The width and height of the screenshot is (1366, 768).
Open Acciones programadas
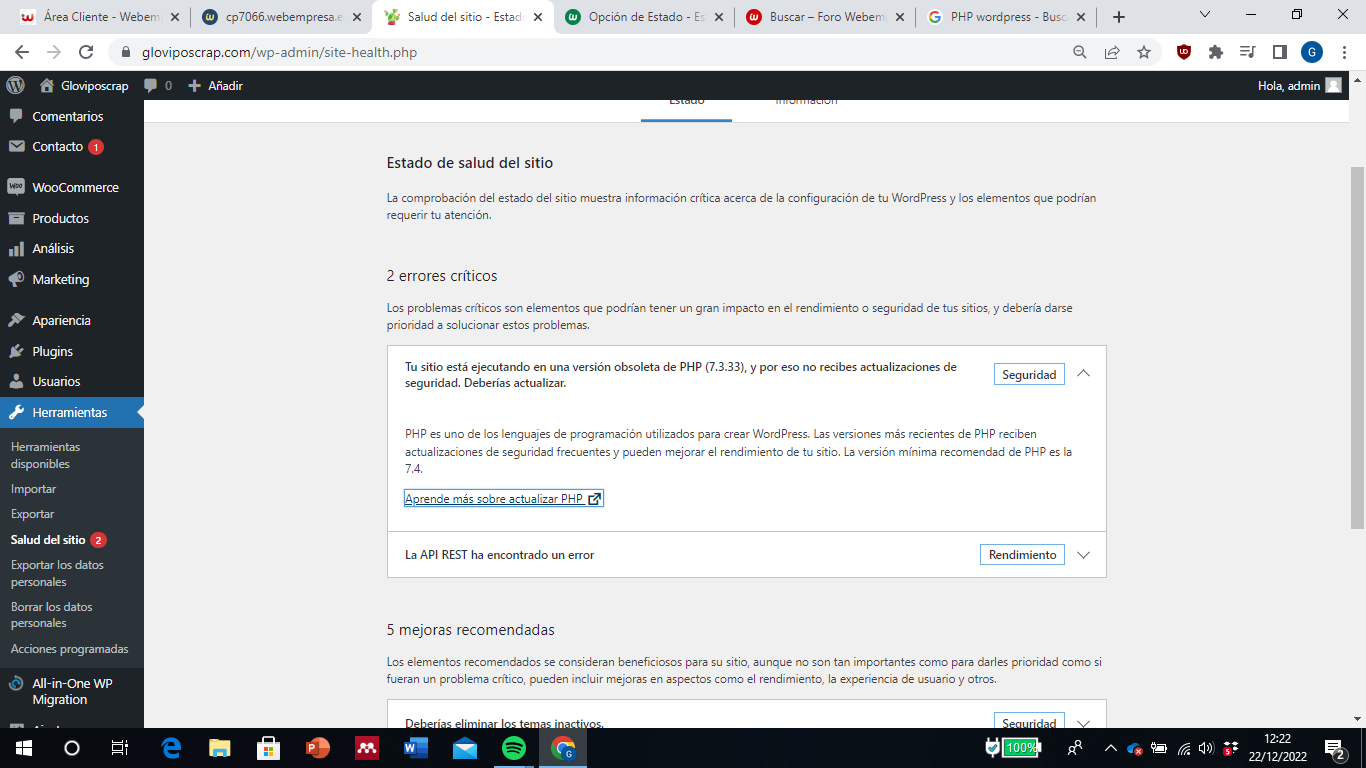pyautogui.click(x=69, y=649)
